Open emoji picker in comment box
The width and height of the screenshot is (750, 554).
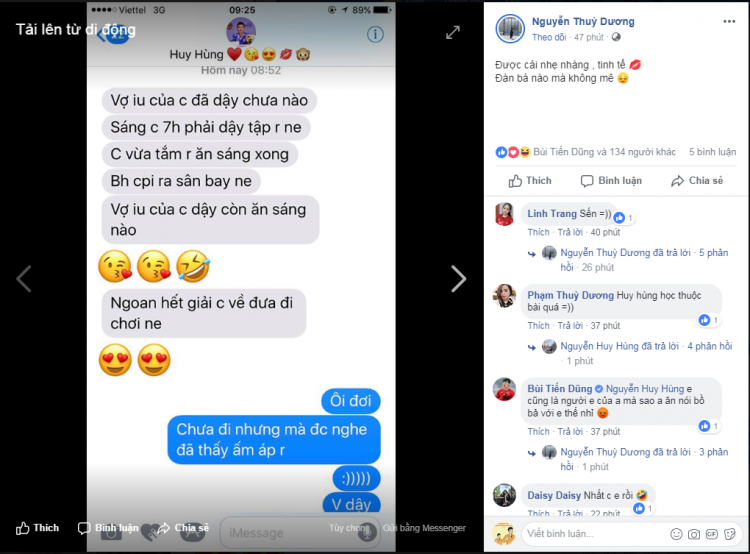click(676, 534)
